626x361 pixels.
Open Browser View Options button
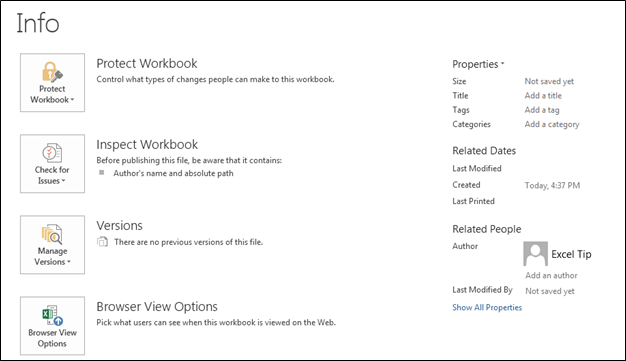[52, 325]
